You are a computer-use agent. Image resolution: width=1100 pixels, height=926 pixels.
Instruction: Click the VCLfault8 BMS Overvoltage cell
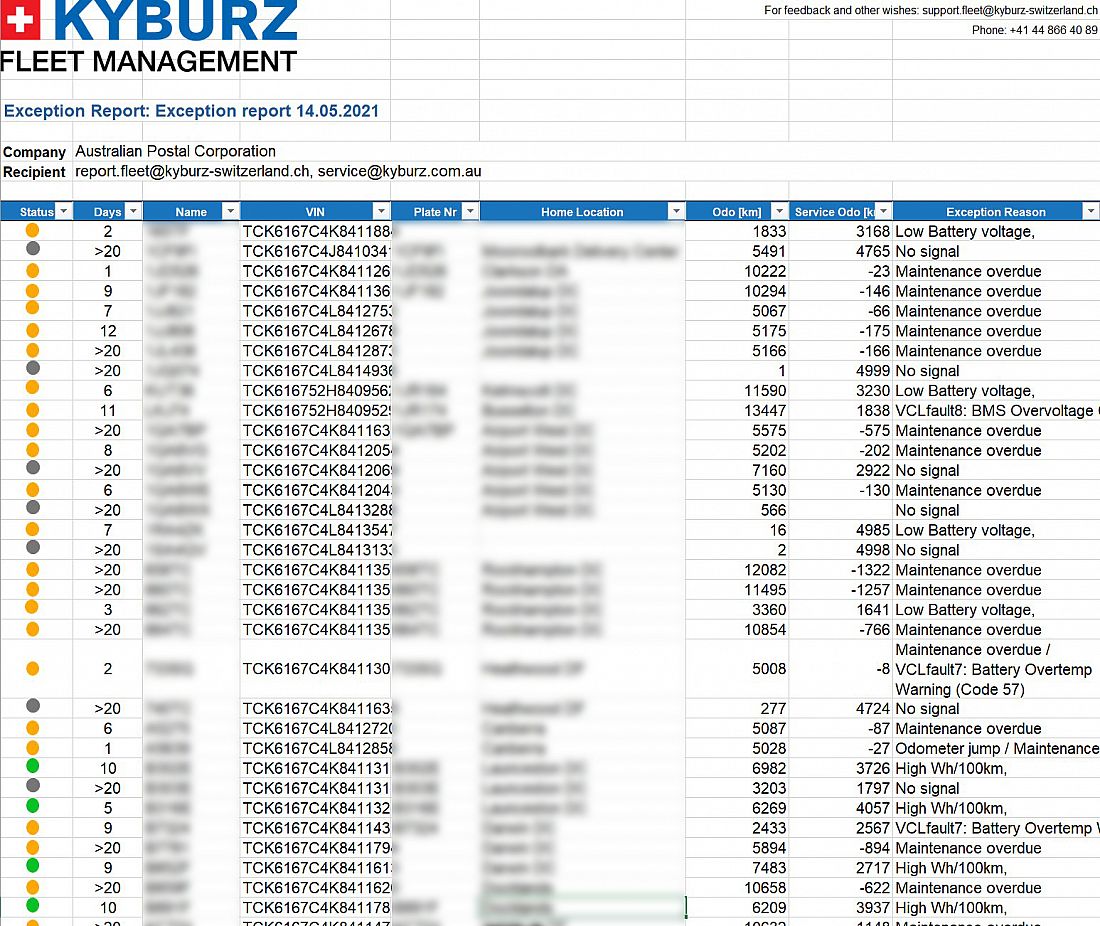point(995,411)
